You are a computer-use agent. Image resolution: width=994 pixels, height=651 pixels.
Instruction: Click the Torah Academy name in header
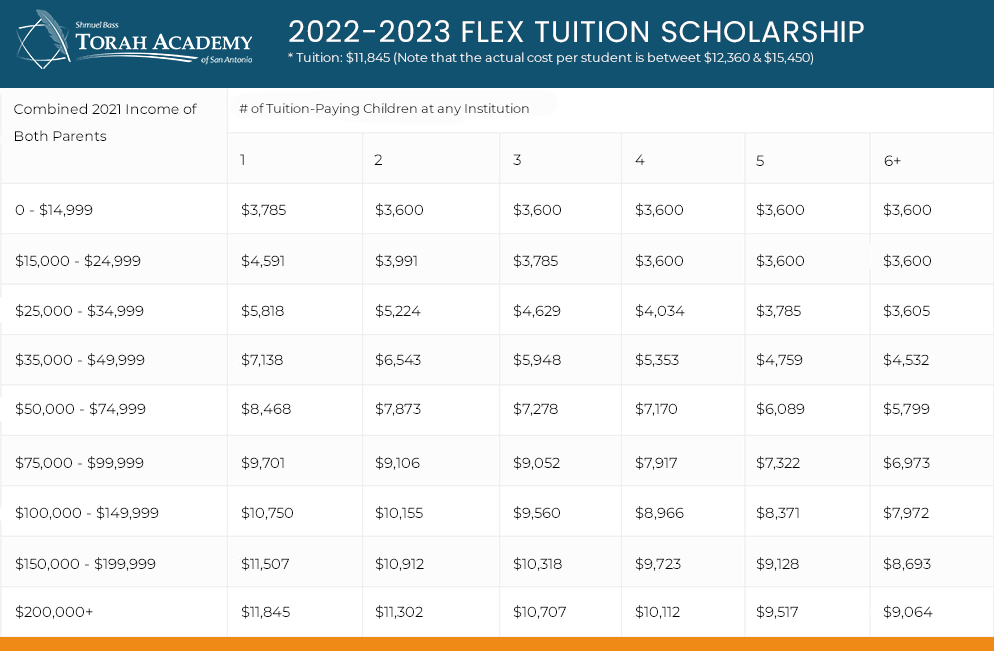coord(164,42)
